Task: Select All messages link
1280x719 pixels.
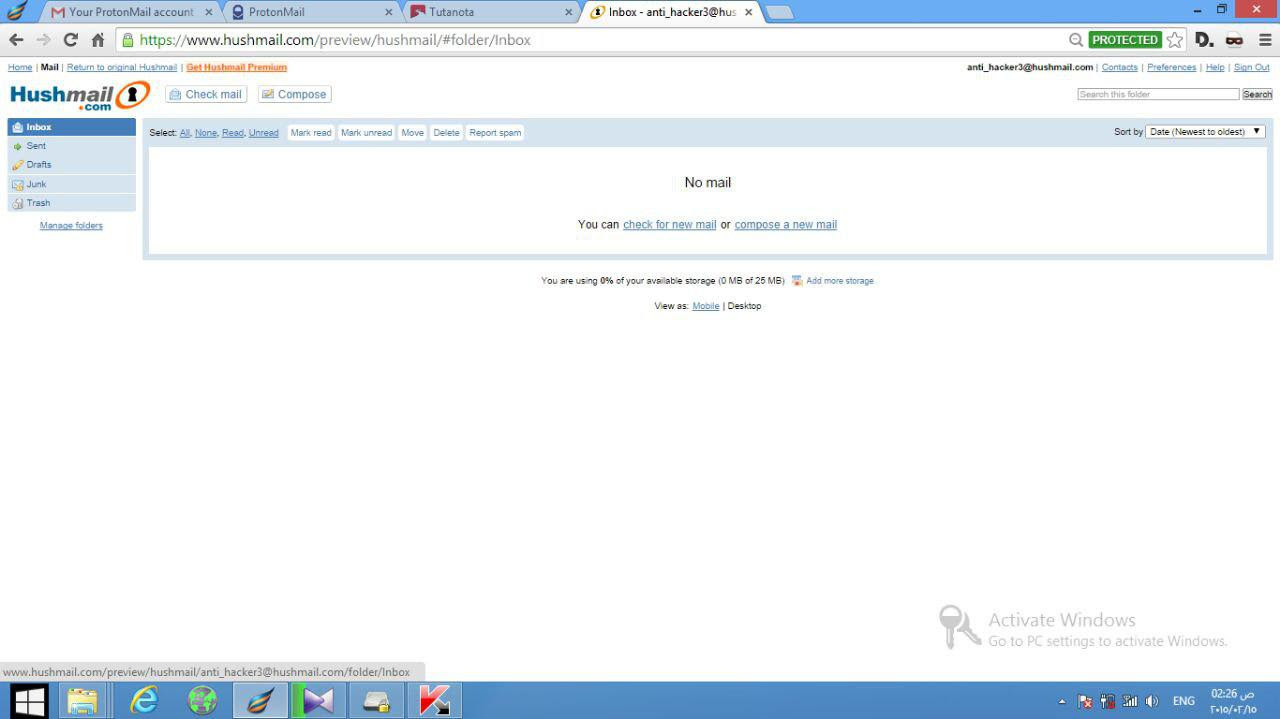Action: coord(185,133)
